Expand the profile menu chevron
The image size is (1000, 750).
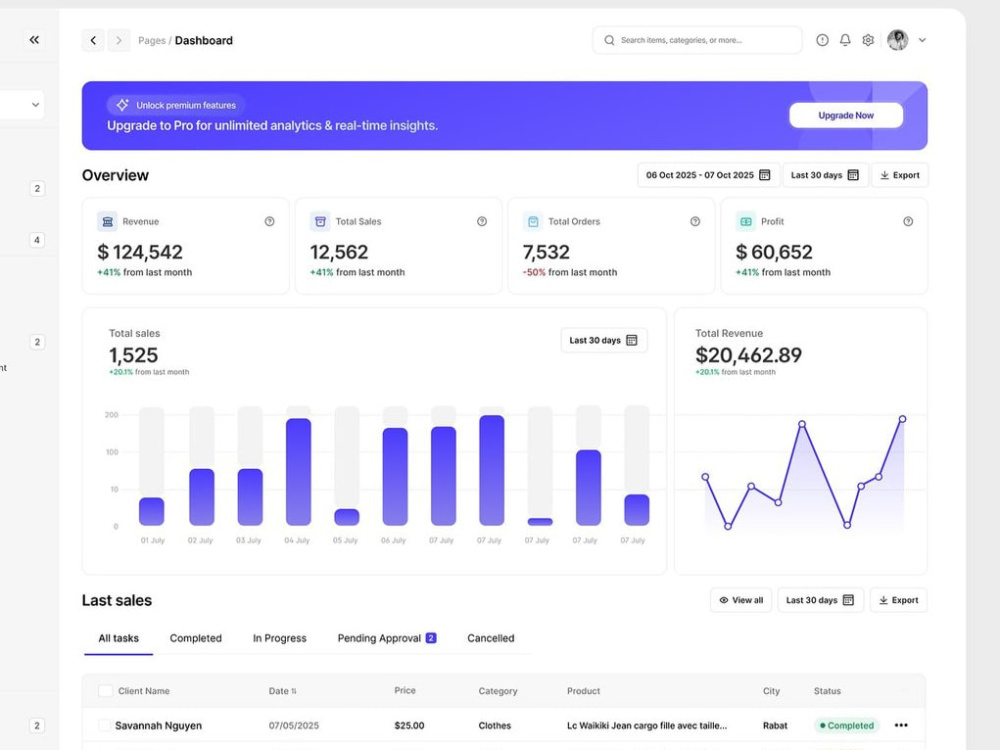(x=922, y=40)
